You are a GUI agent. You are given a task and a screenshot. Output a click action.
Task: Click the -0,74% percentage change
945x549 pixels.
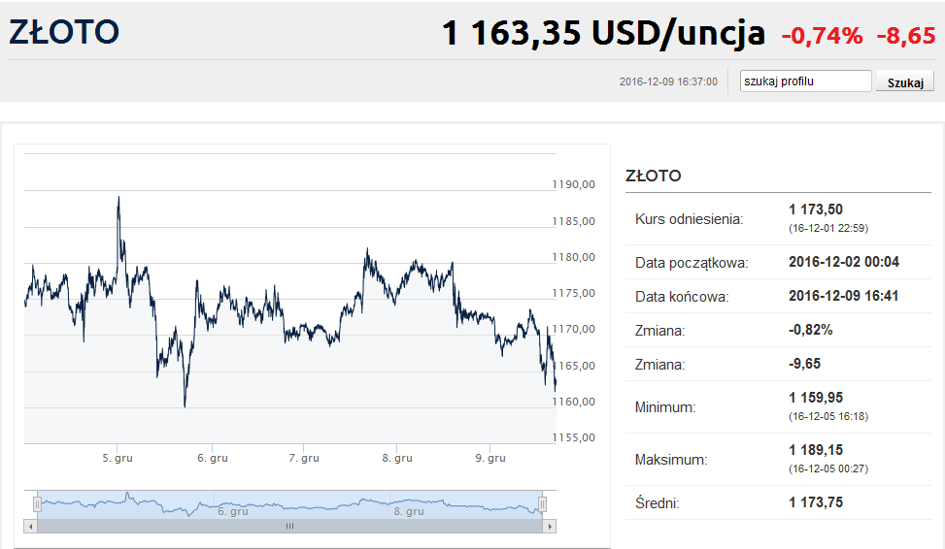[x=822, y=36]
